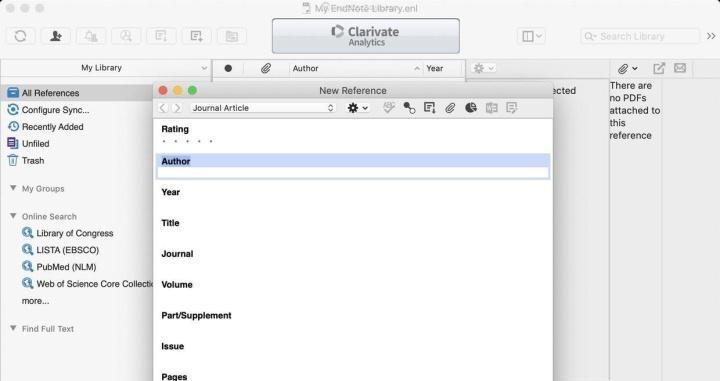Click the New Reference window download-reference icon
Screen dimensions: 720x381
pos(430,108)
